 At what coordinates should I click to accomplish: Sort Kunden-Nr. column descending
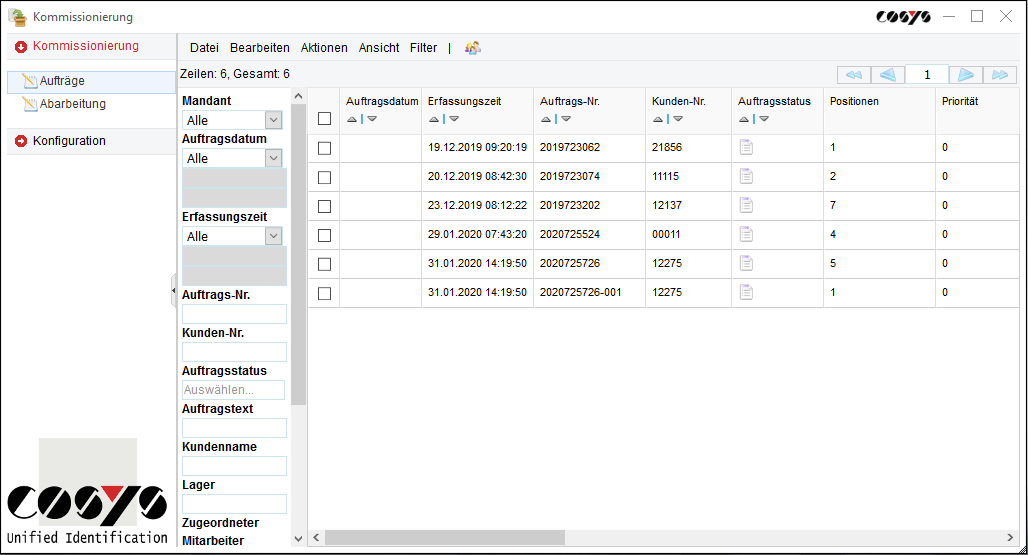pyautogui.click(x=678, y=119)
